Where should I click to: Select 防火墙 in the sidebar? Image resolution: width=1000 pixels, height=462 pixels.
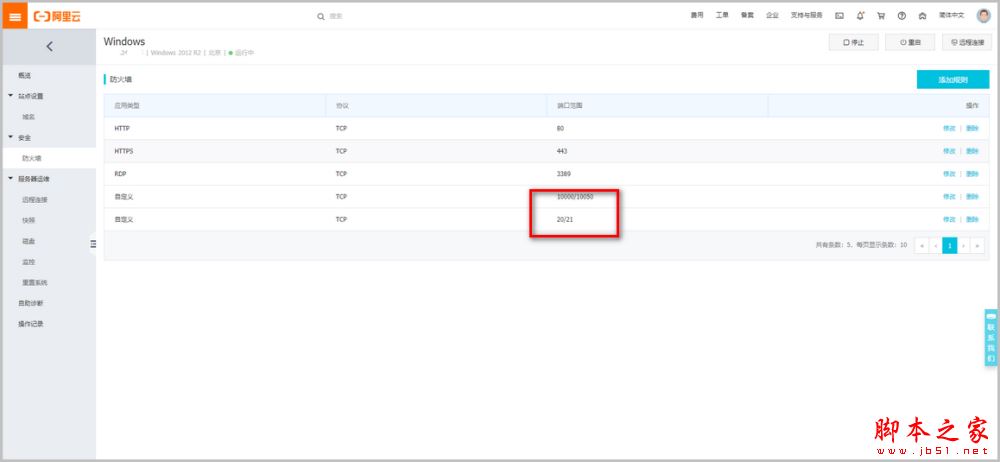point(32,158)
